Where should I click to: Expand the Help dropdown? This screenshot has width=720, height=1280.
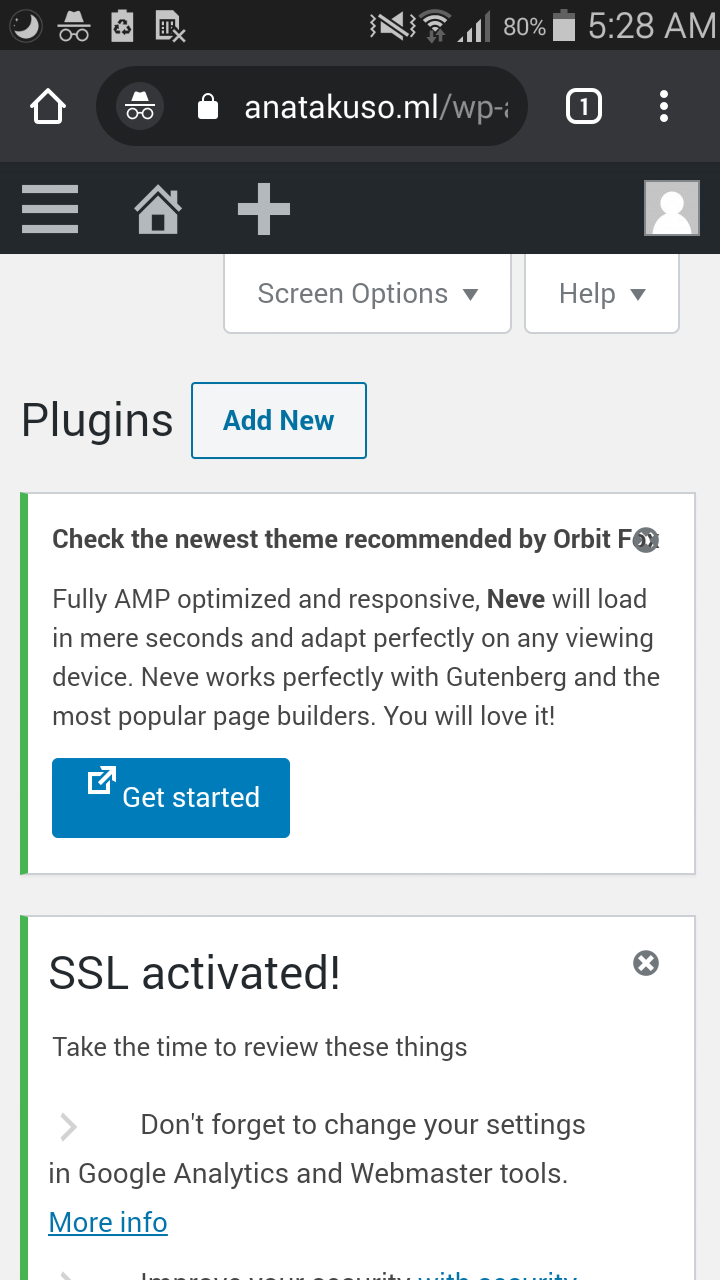tap(602, 294)
